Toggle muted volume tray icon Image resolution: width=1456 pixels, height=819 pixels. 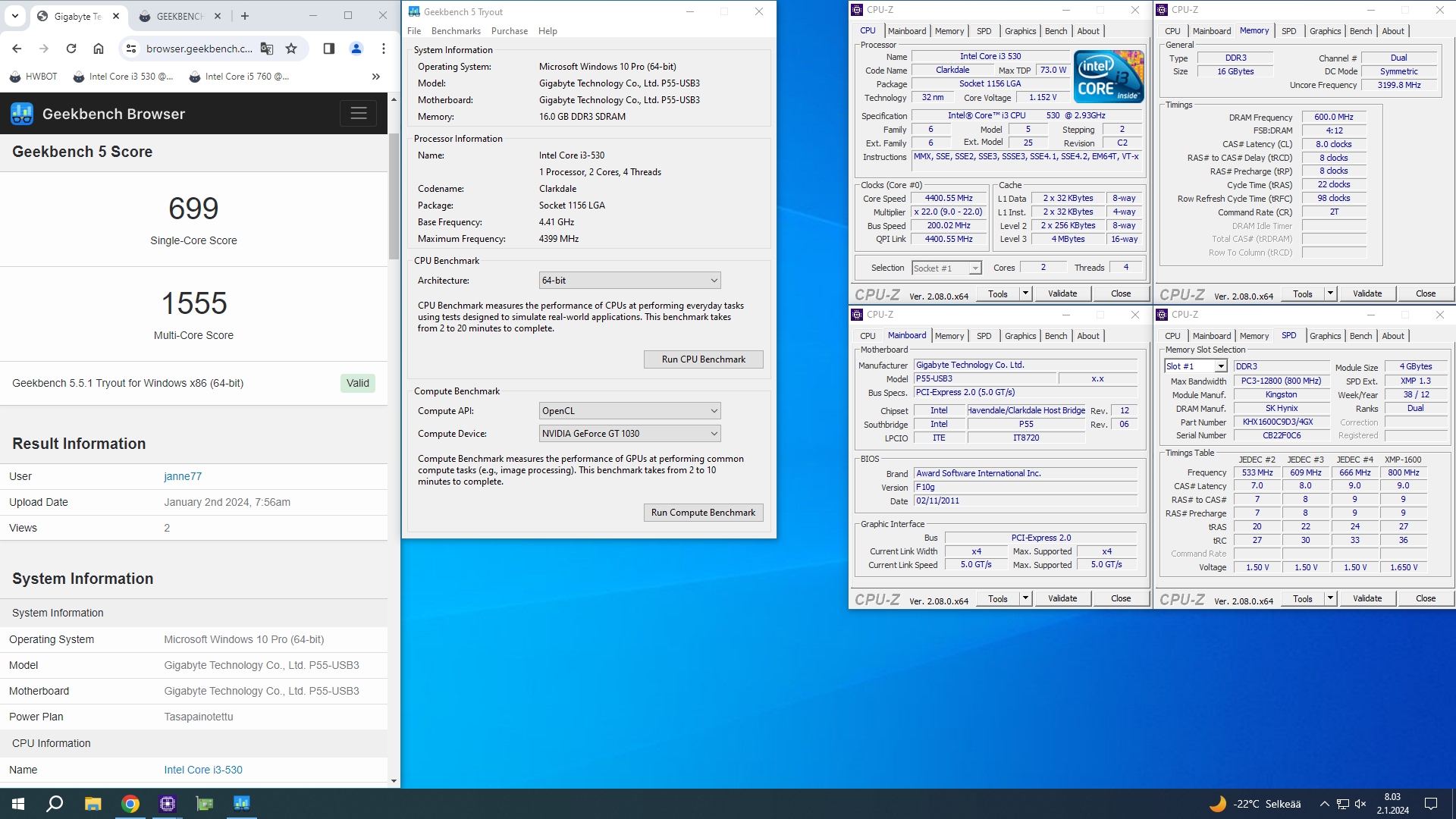1360,804
